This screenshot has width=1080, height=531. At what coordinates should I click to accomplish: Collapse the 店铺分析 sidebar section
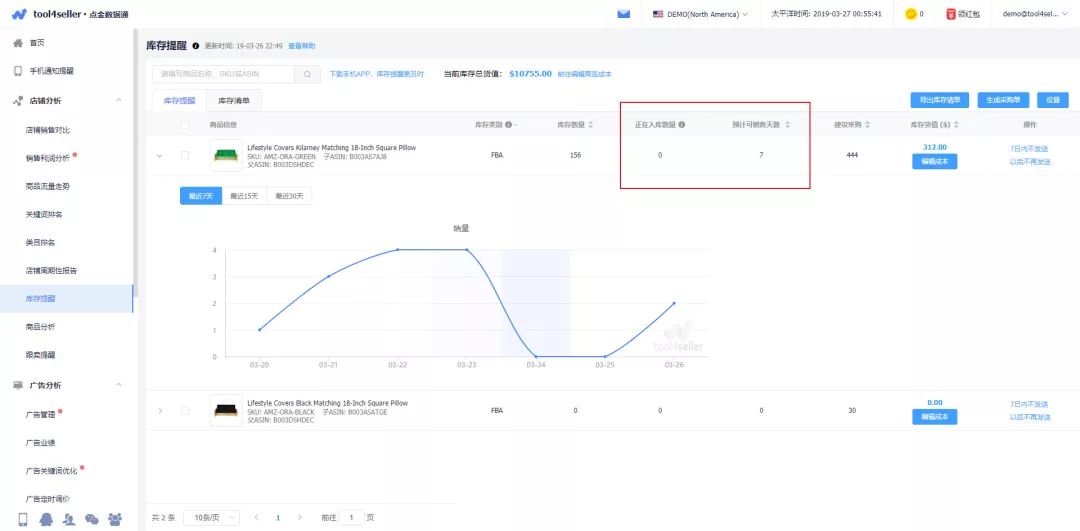pos(118,101)
